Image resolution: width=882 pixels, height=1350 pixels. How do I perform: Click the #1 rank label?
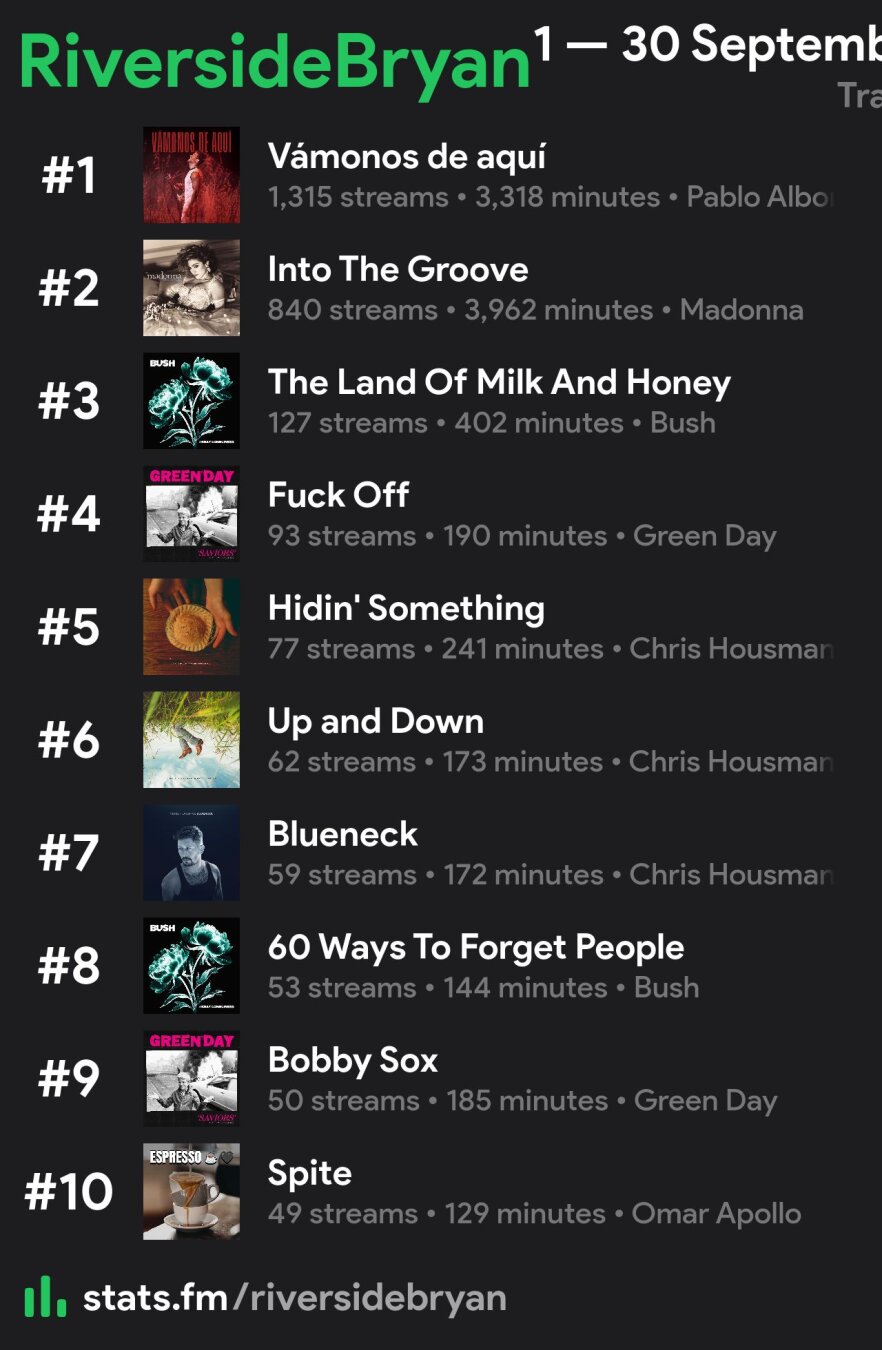click(69, 176)
